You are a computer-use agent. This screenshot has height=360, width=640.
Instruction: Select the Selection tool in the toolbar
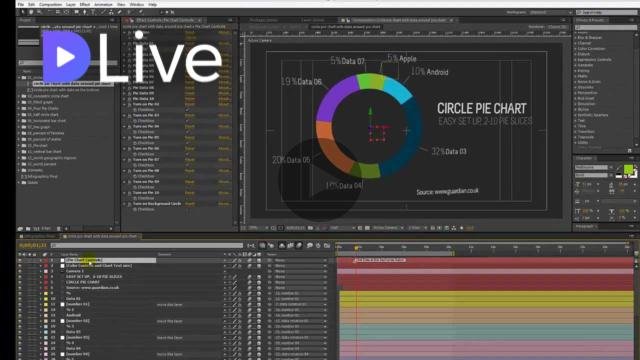22,12
